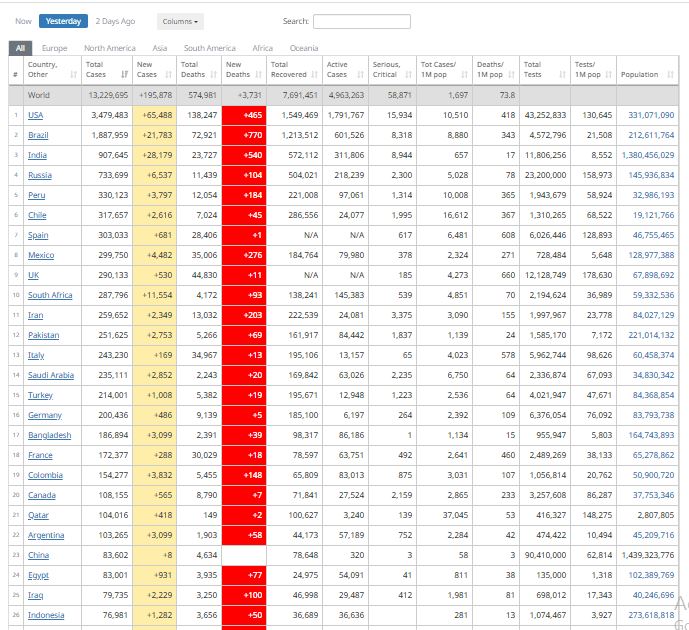Sort by Active Cases column header
This screenshot has width=689, height=630.
[343, 69]
